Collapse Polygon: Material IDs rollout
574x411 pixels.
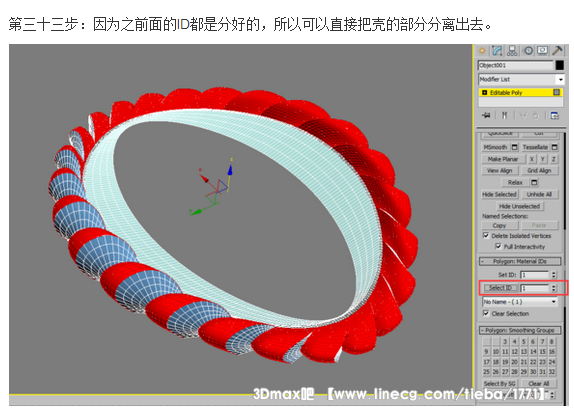coord(520,261)
